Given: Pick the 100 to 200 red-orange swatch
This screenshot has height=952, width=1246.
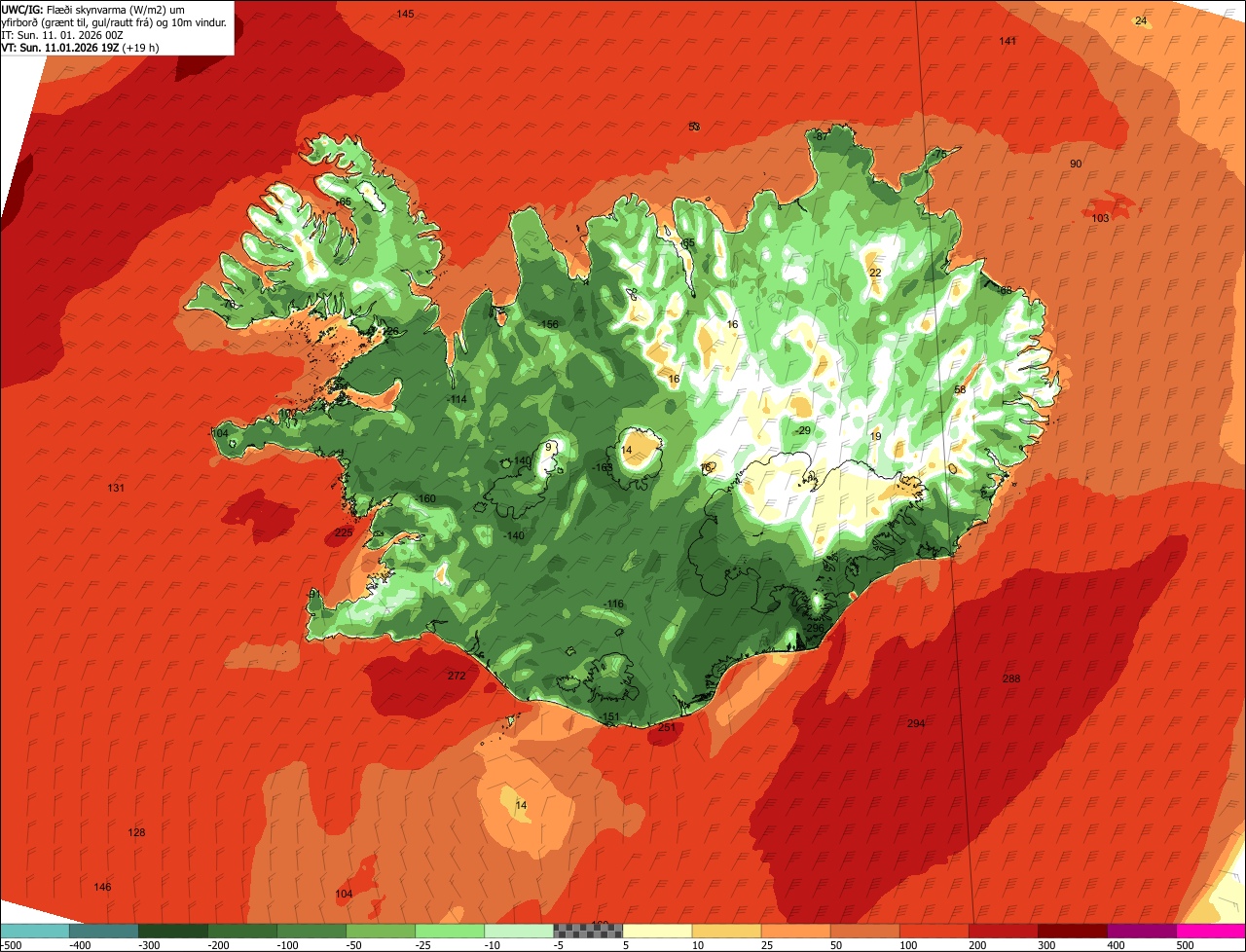Looking at the screenshot, I should point(934,931).
